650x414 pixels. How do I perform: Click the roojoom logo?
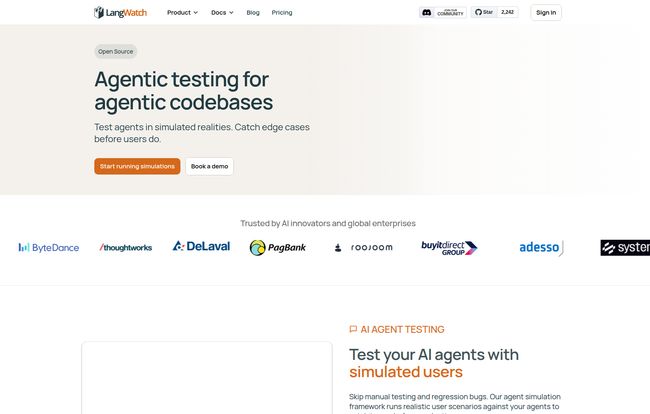pos(364,247)
